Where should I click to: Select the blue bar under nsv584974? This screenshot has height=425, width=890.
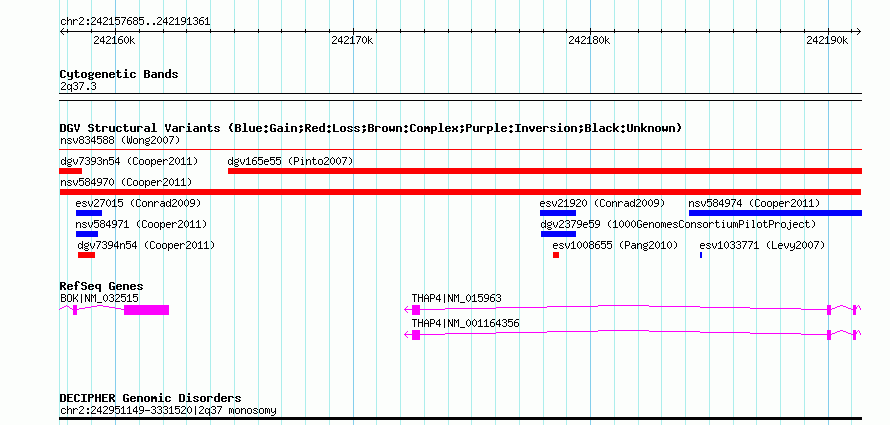tap(775, 213)
